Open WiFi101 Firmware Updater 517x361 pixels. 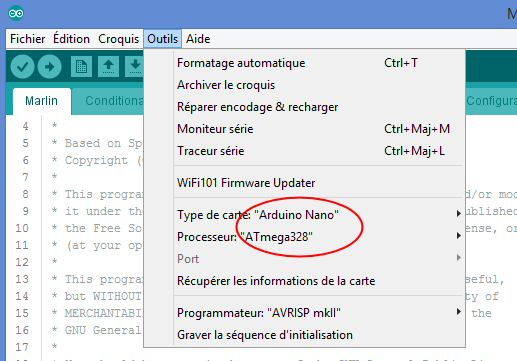319,183
